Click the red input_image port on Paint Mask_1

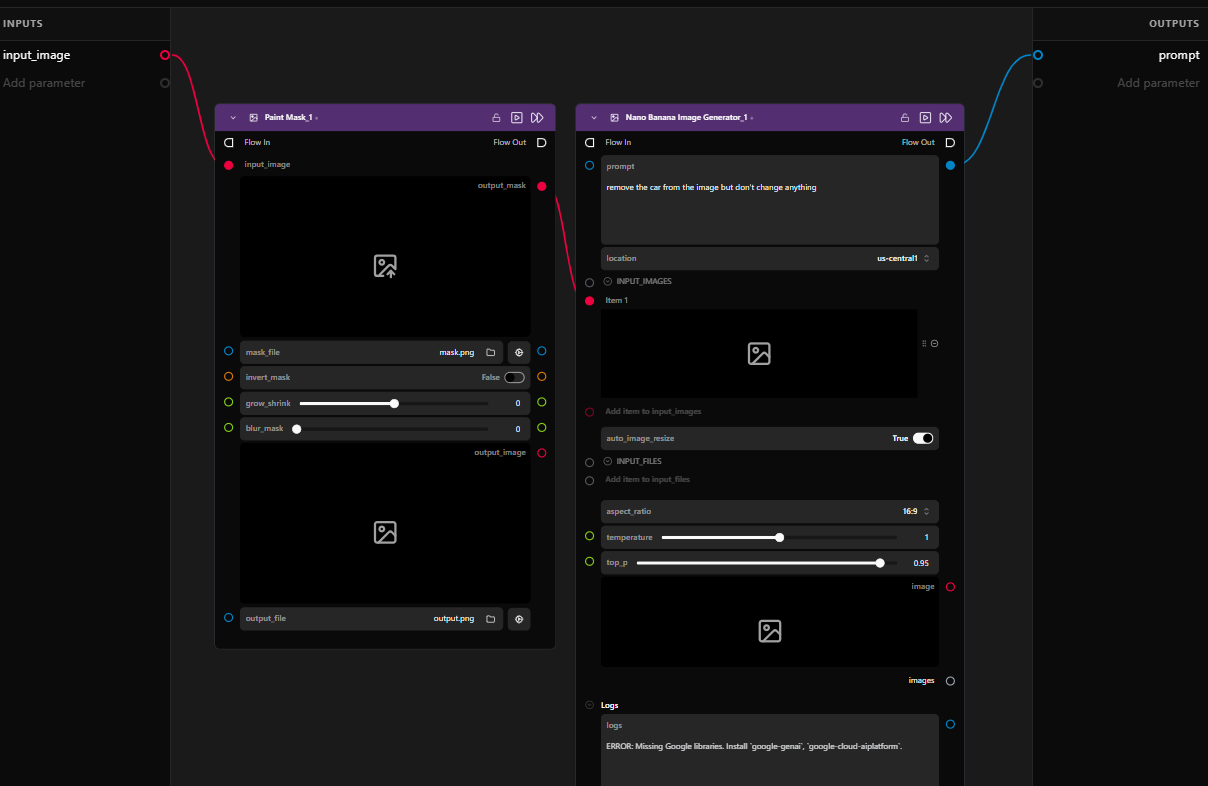tap(229, 165)
